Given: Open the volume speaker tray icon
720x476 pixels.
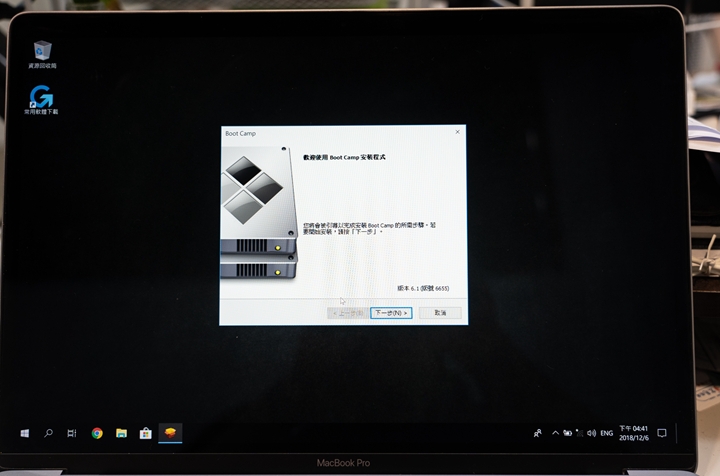Looking at the screenshot, I should pos(591,433).
